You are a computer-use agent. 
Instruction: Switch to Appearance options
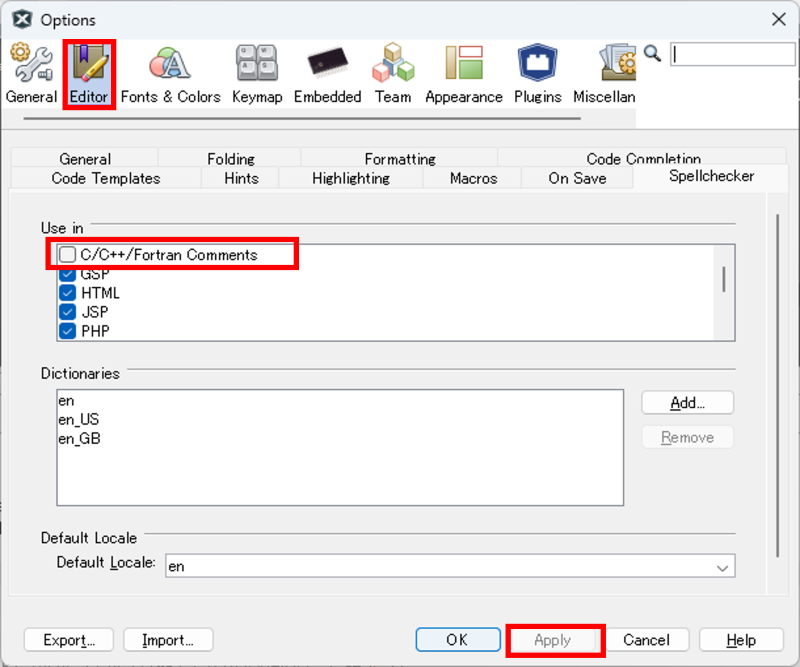463,75
